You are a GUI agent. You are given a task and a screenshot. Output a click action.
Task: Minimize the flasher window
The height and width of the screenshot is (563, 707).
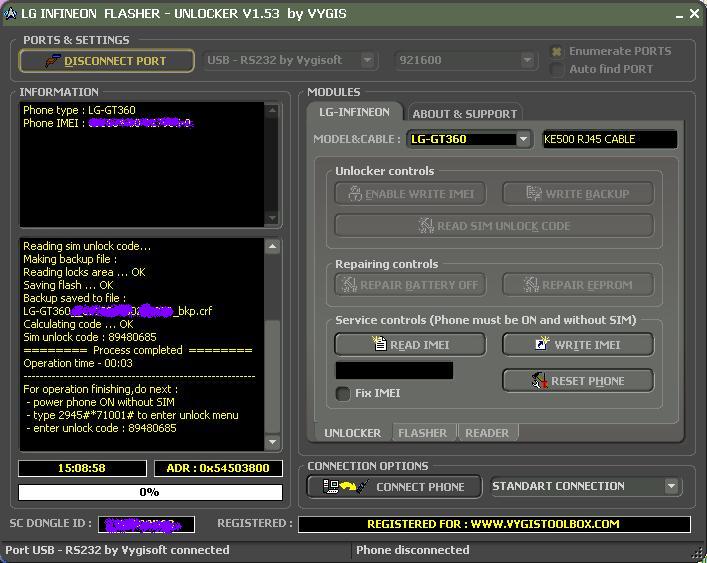[x=679, y=15]
